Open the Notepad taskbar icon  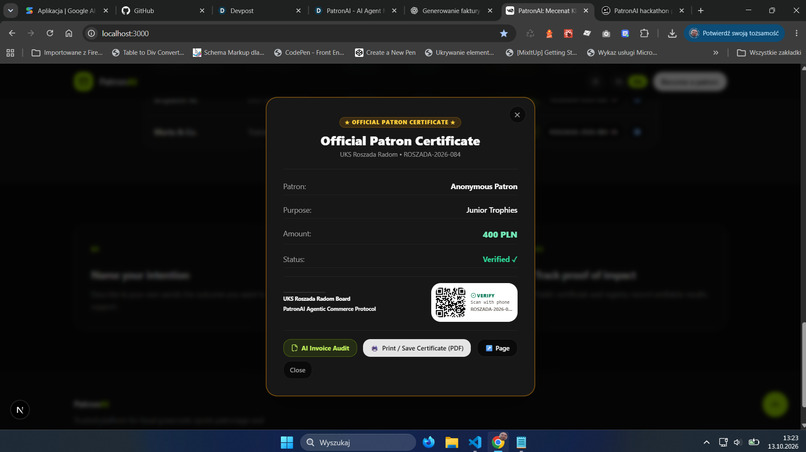[x=521, y=442]
